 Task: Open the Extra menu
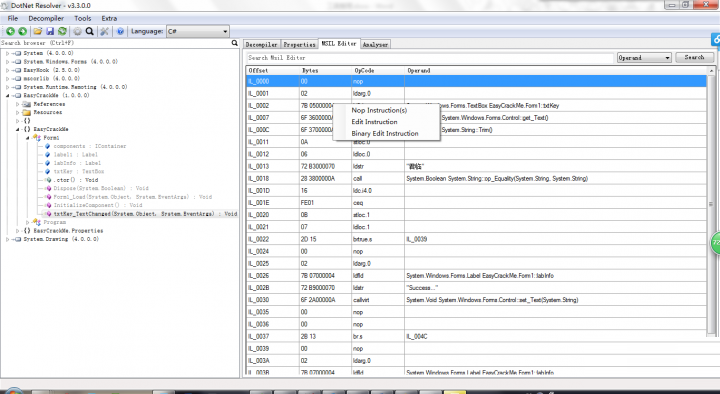pos(109,18)
